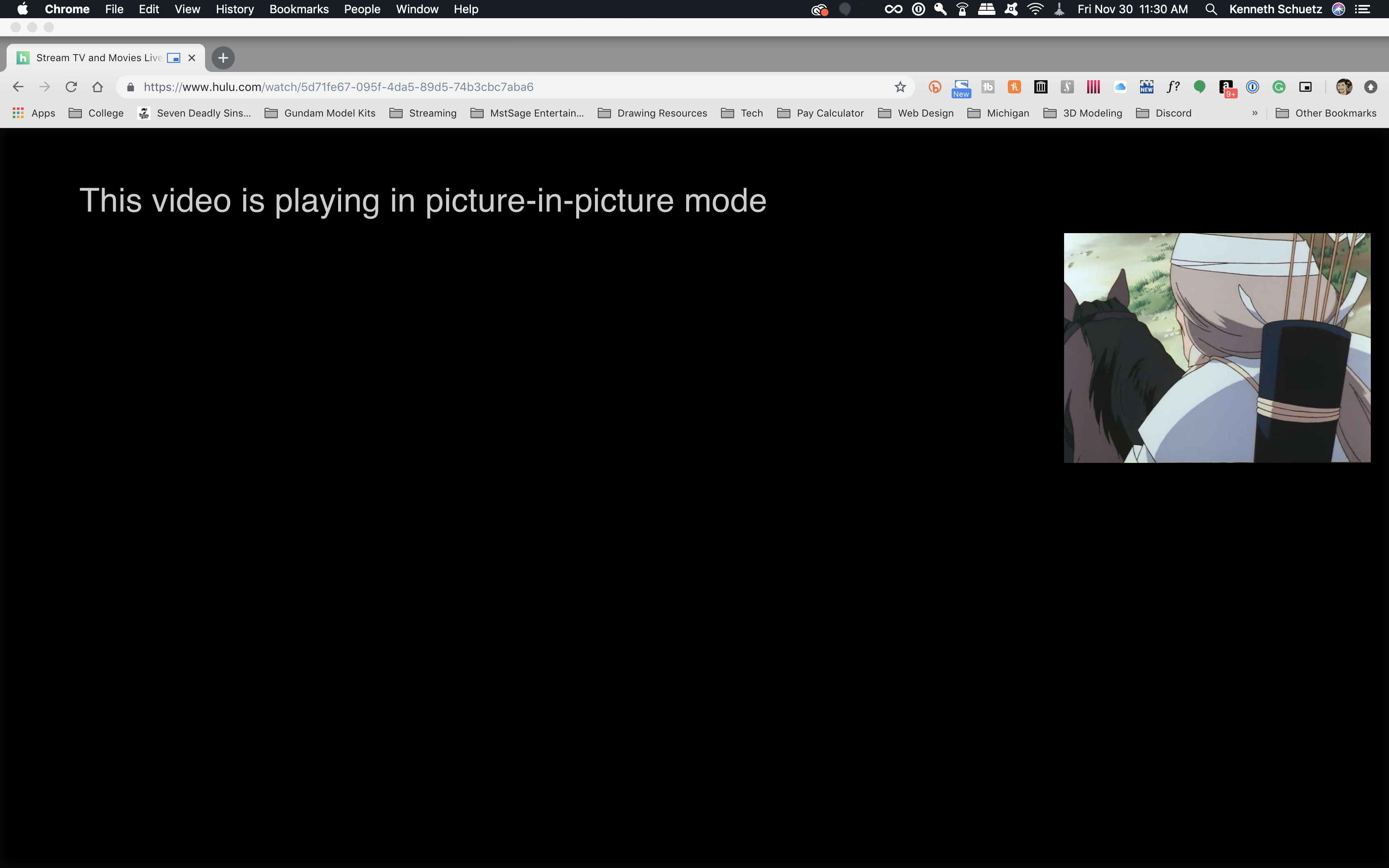Click the TubeBuddy extension icon
Screen dimensions: 1389x868
(988, 87)
